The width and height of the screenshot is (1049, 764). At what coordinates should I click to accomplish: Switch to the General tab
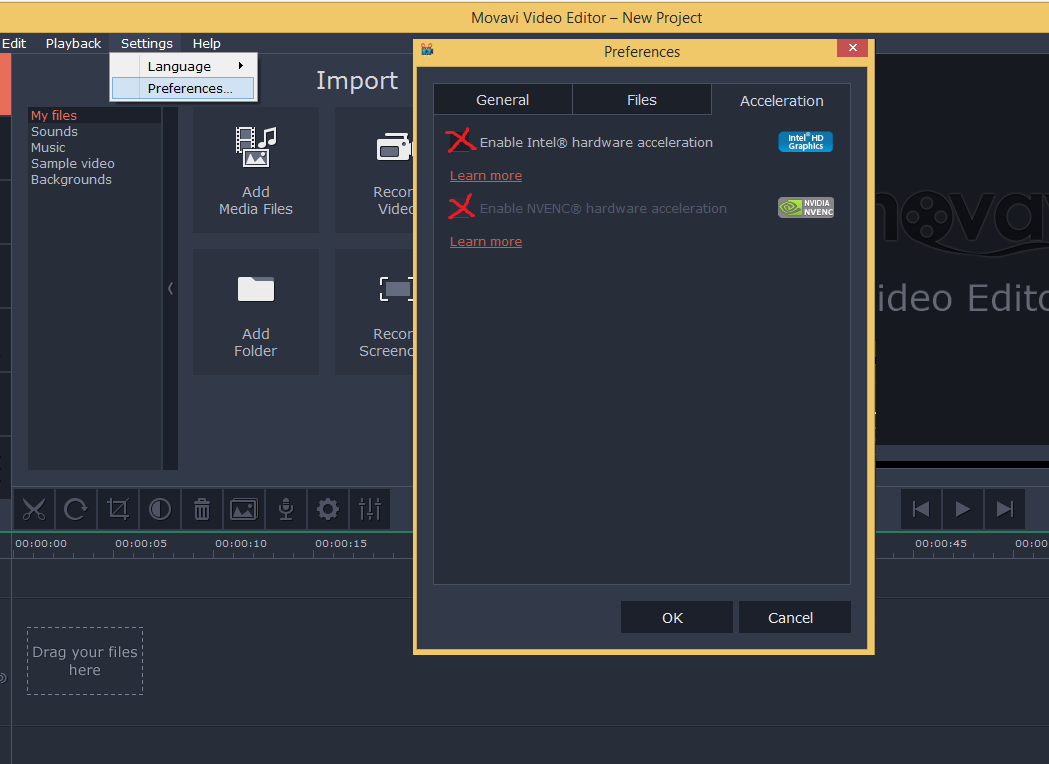point(502,100)
